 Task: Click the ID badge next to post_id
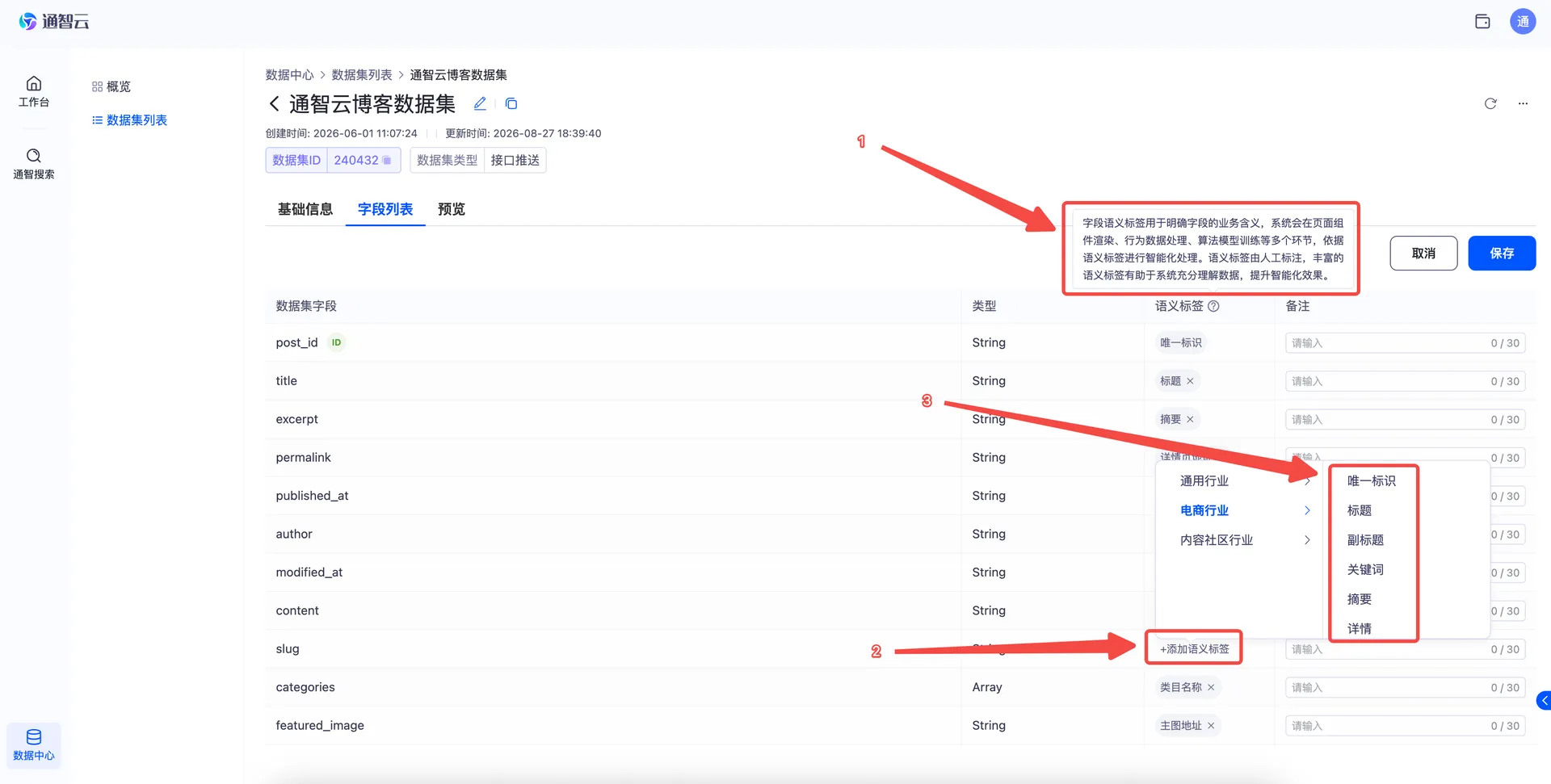(x=336, y=342)
